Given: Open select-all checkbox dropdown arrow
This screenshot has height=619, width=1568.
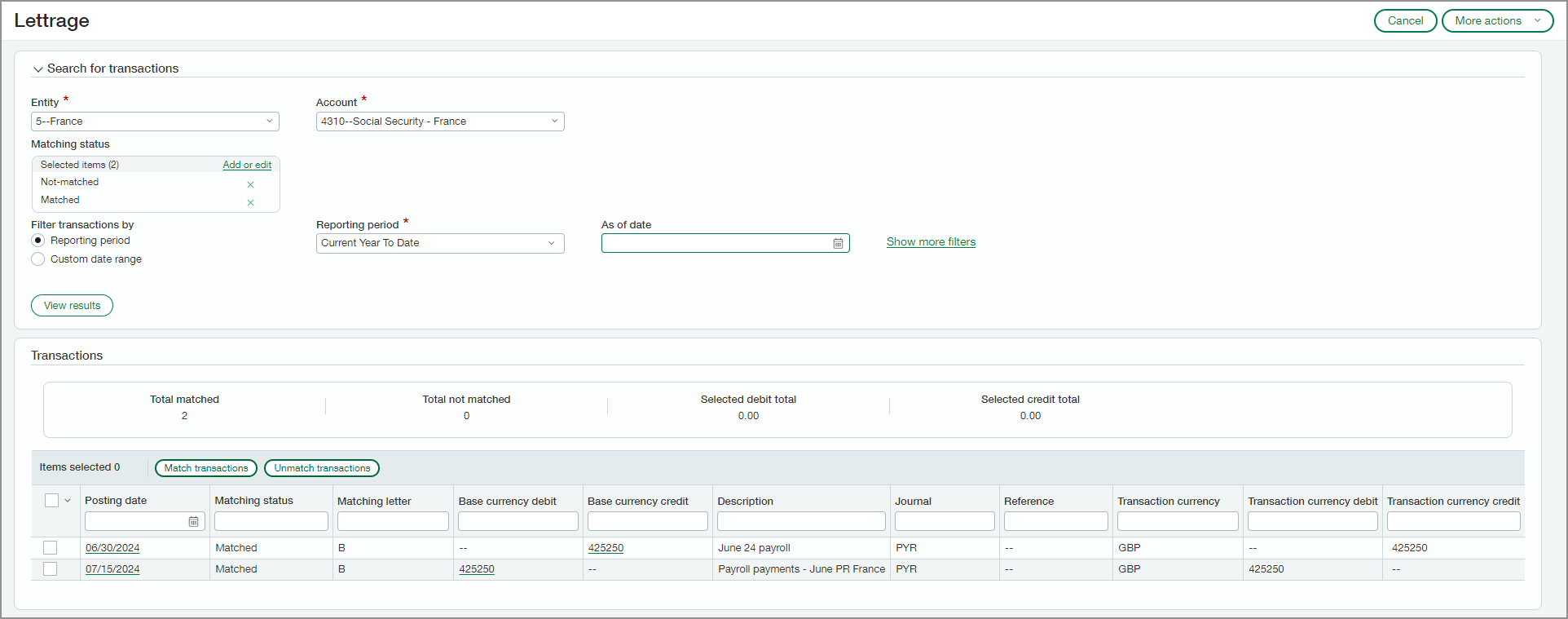Looking at the screenshot, I should click(x=68, y=501).
